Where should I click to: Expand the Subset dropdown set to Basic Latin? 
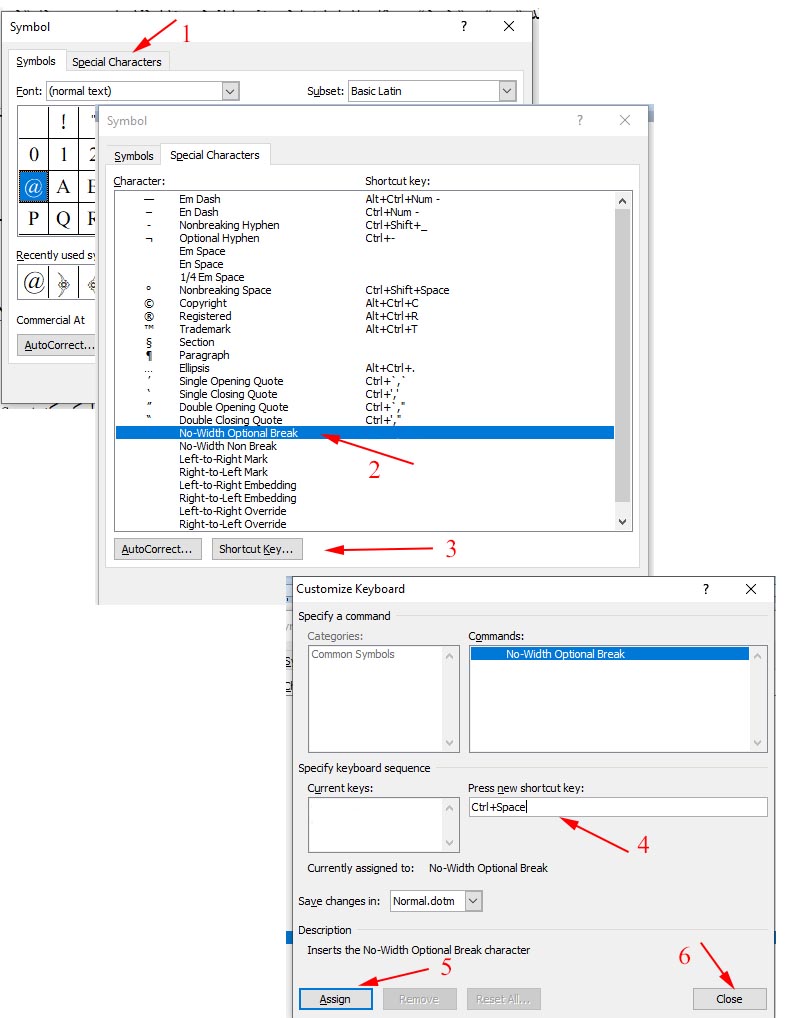pyautogui.click(x=506, y=91)
